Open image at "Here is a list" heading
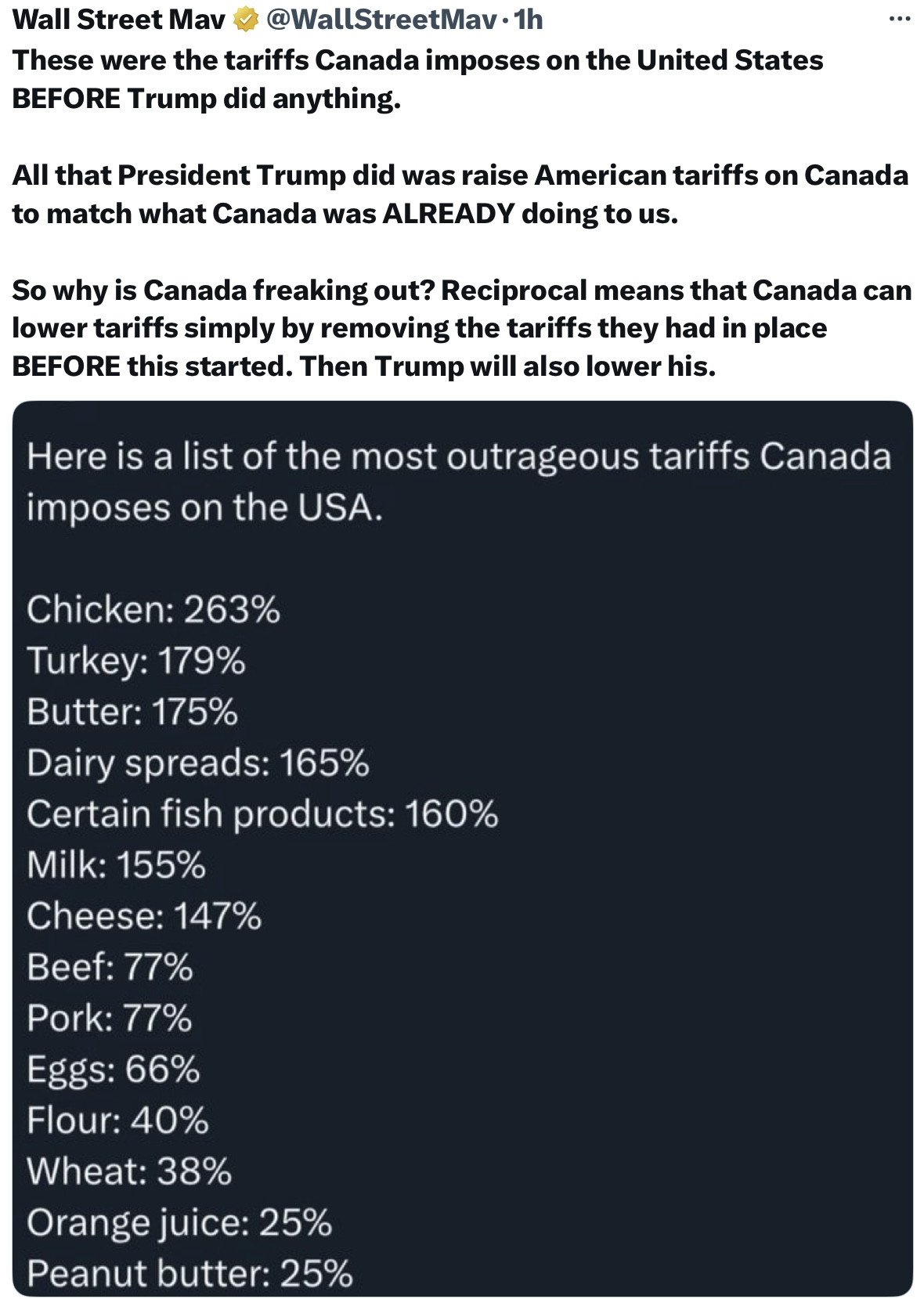 458,481
